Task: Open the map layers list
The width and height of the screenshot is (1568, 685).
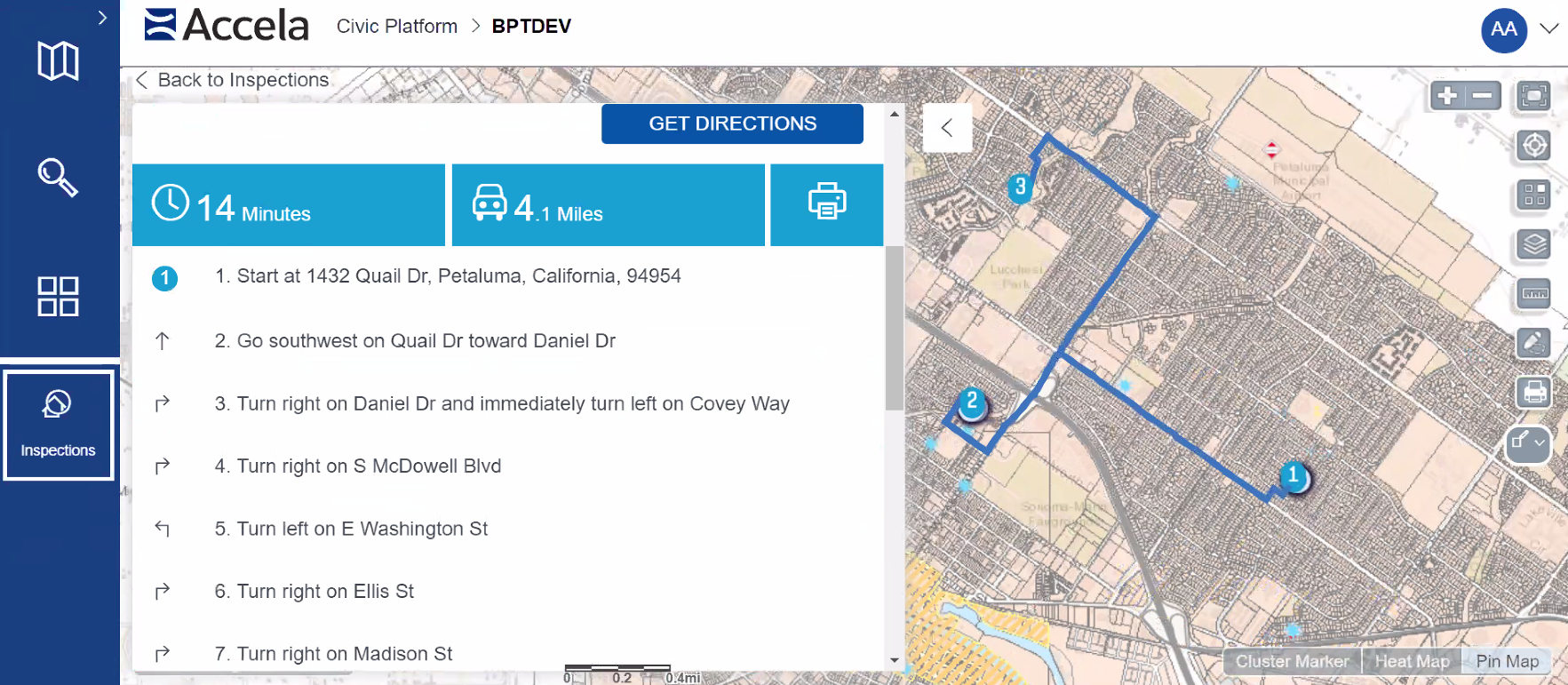Action: (x=1534, y=243)
